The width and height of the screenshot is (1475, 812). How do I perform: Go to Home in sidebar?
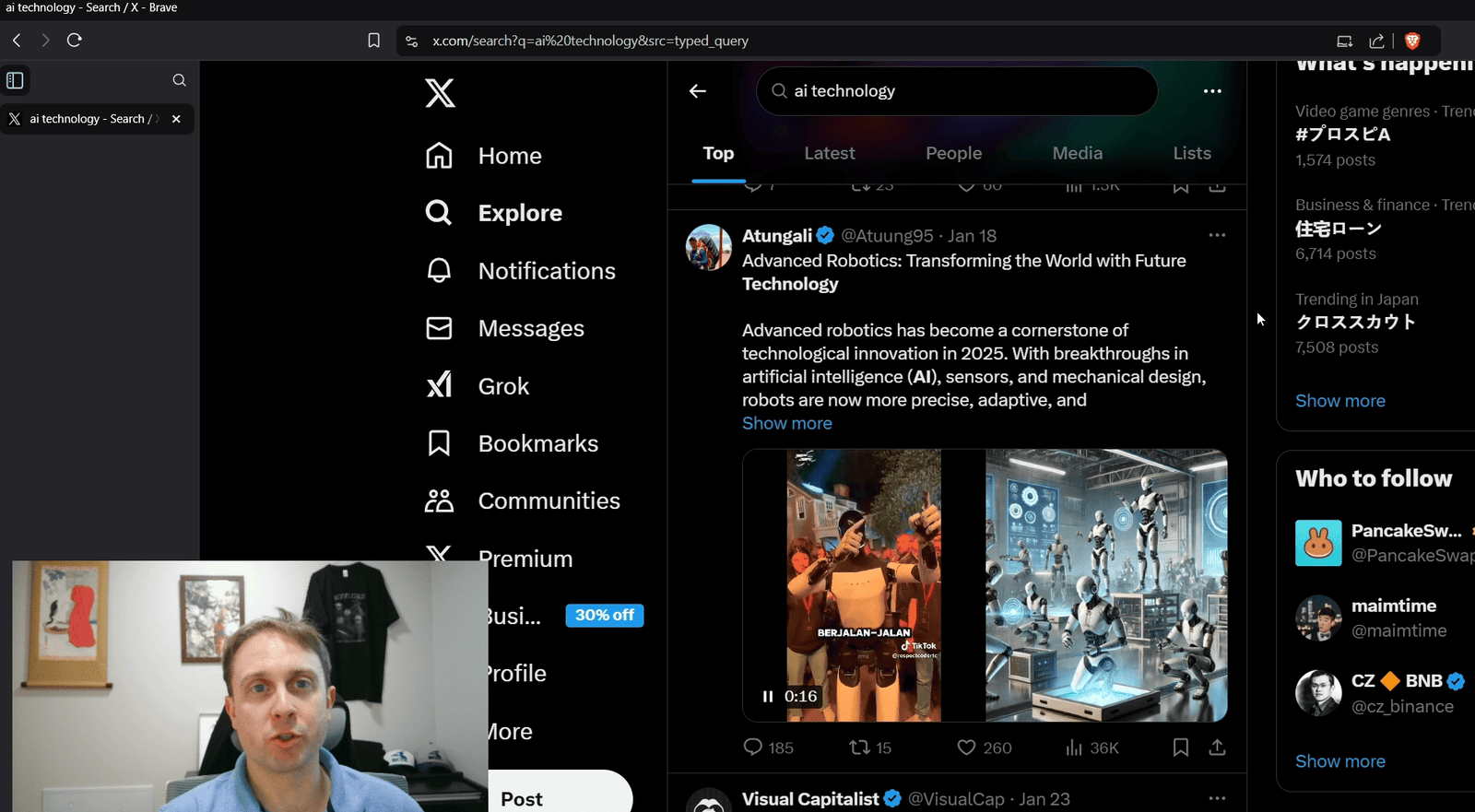pyautogui.click(x=484, y=156)
